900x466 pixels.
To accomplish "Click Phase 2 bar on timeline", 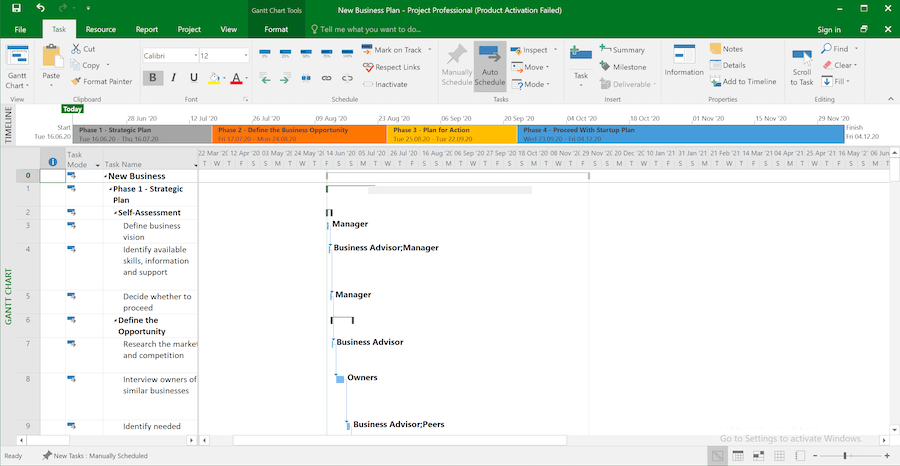I will 299,134.
